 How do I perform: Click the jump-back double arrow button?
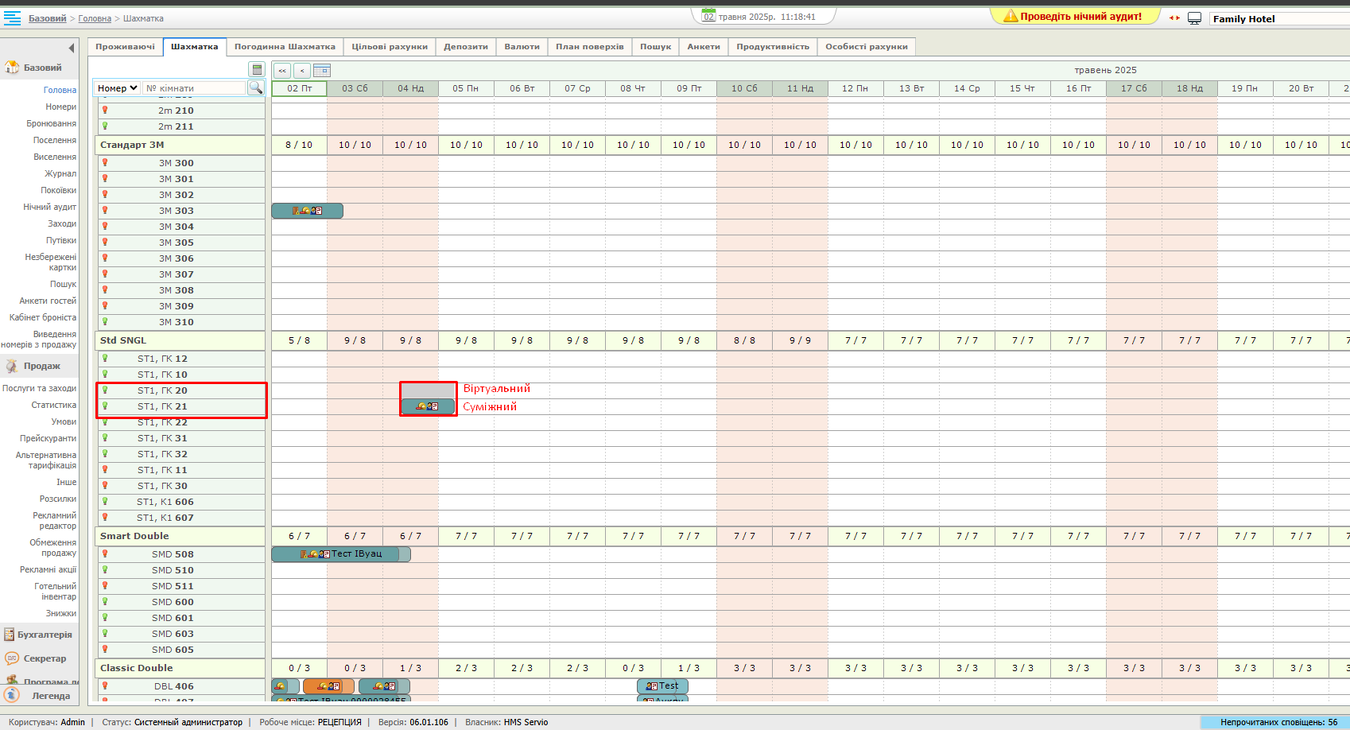click(282, 71)
